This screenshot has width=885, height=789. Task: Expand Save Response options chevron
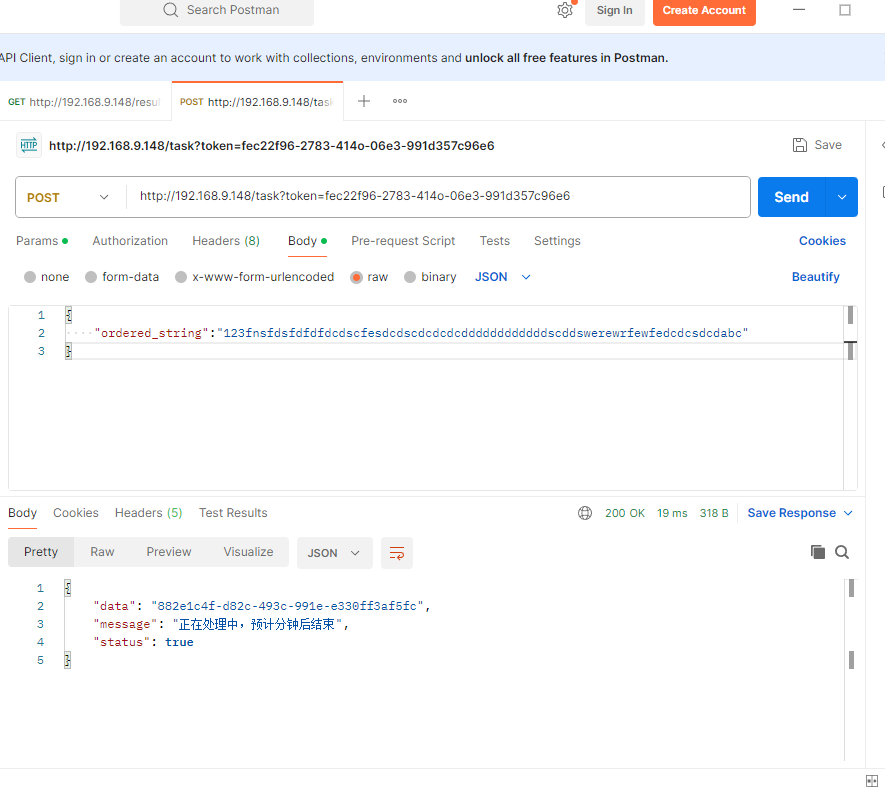(x=848, y=512)
